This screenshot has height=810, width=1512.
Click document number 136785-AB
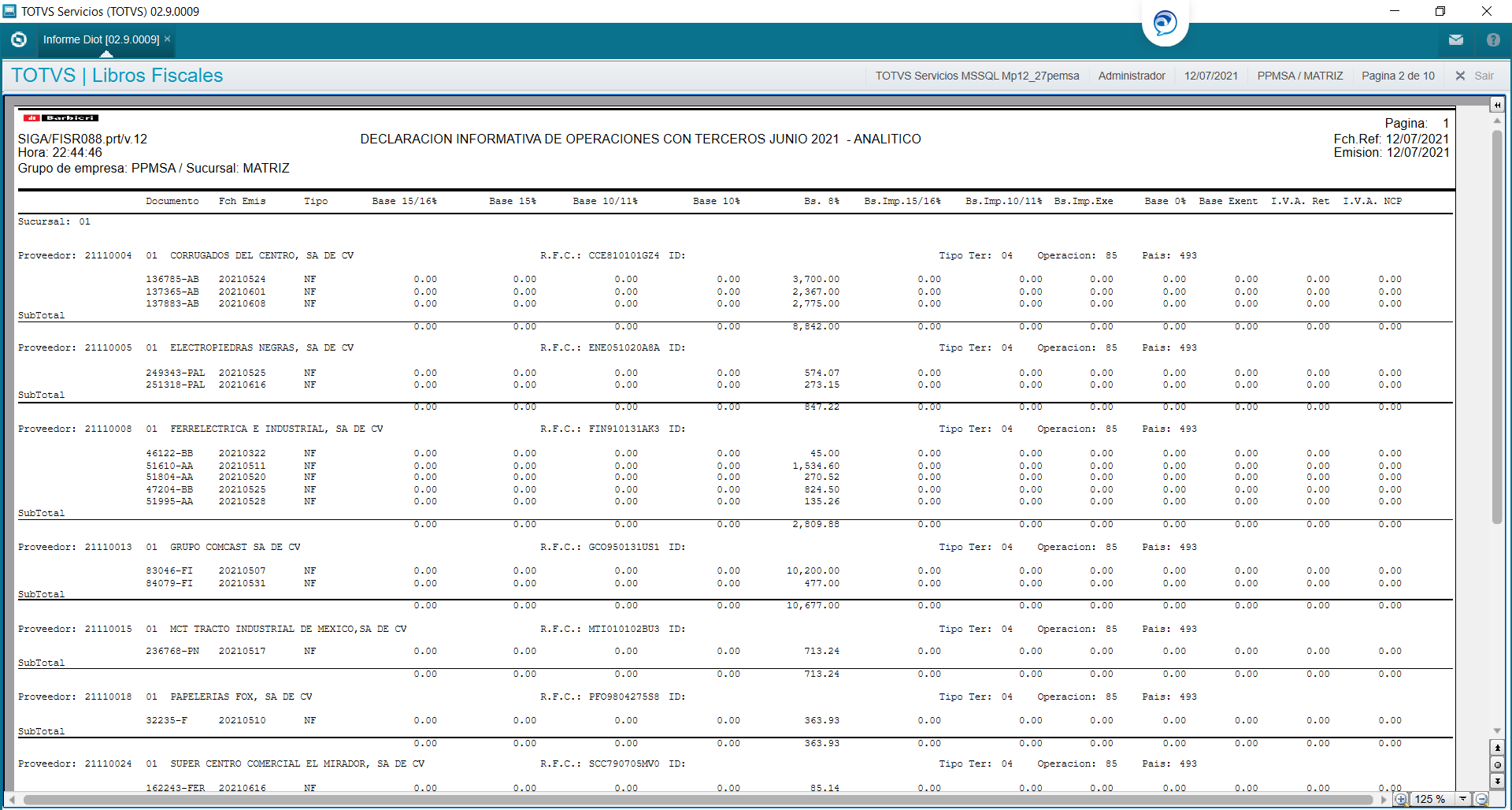pyautogui.click(x=172, y=280)
